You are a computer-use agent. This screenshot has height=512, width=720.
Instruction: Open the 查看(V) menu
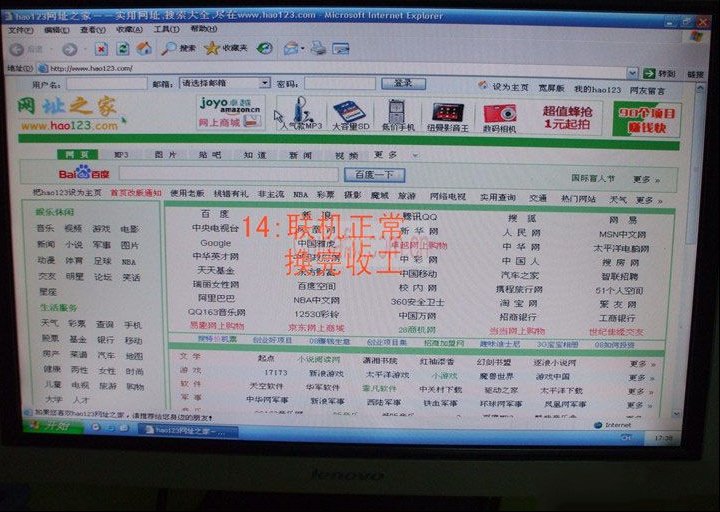coord(93,30)
